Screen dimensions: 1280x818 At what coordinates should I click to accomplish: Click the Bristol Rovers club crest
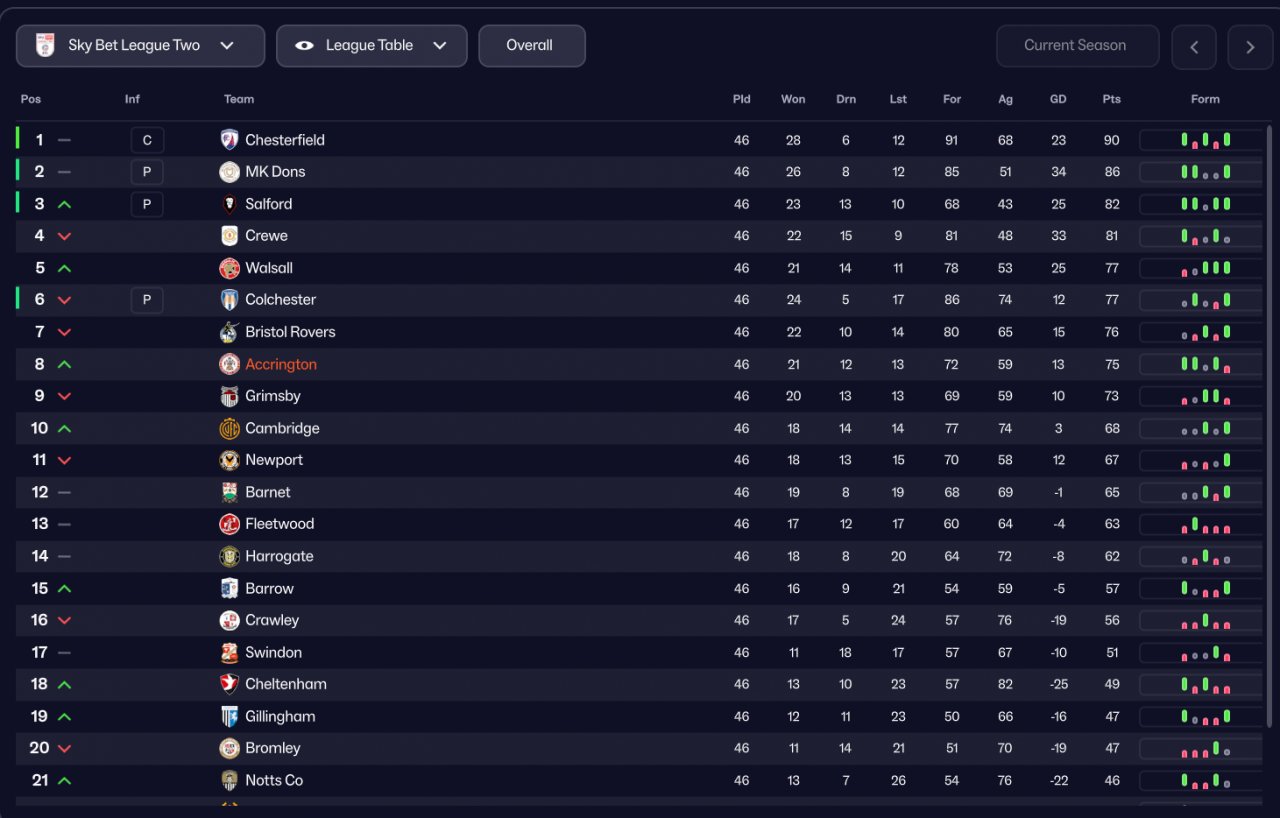click(230, 332)
